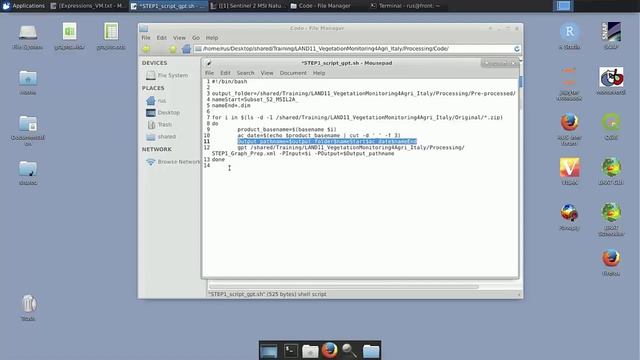Open Mousepad Document menu

click(293, 73)
